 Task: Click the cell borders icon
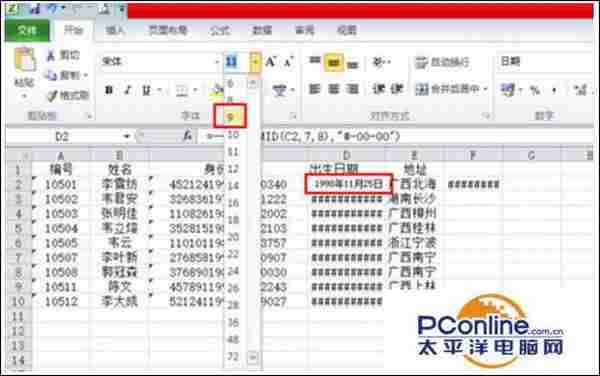coord(181,91)
